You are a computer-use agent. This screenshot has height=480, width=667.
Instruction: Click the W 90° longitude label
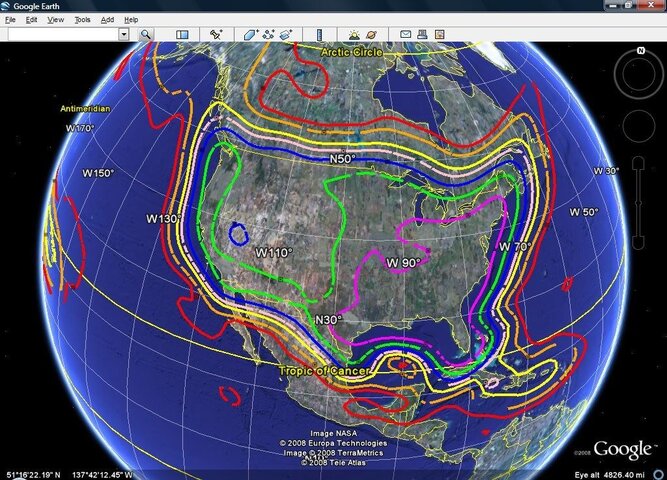(x=403, y=263)
